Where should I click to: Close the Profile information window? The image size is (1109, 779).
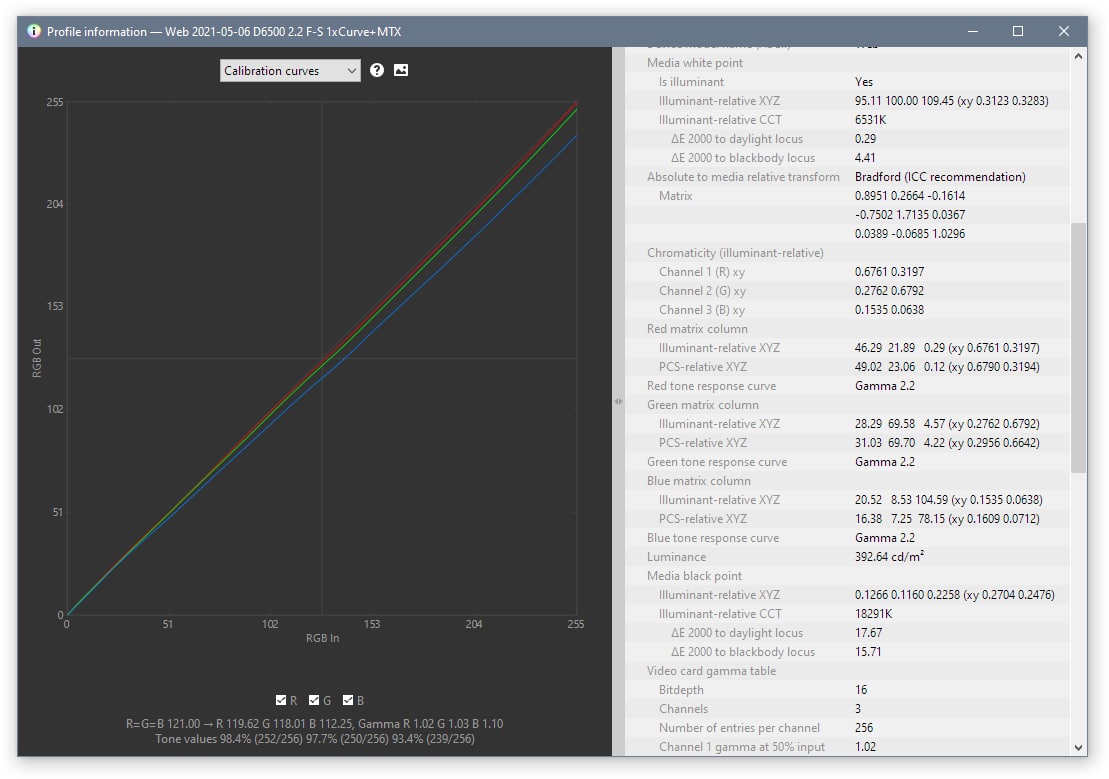click(x=1063, y=31)
